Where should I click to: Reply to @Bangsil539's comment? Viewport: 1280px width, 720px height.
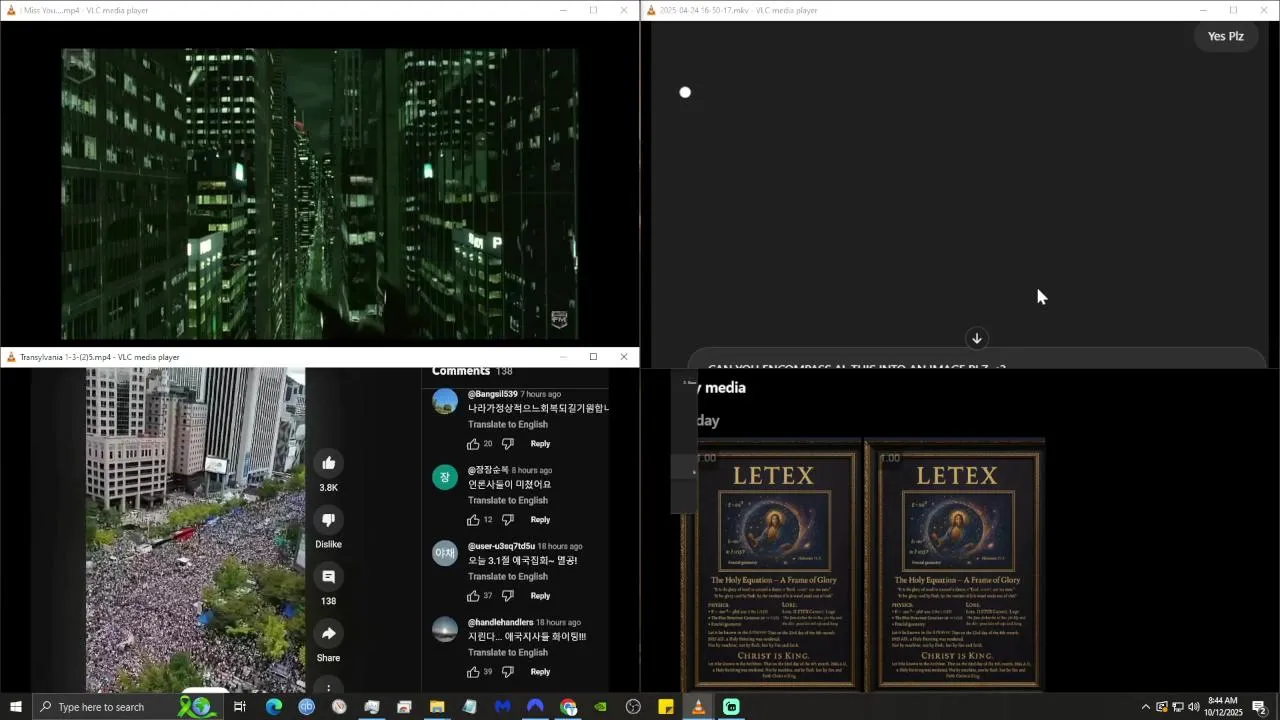click(540, 443)
